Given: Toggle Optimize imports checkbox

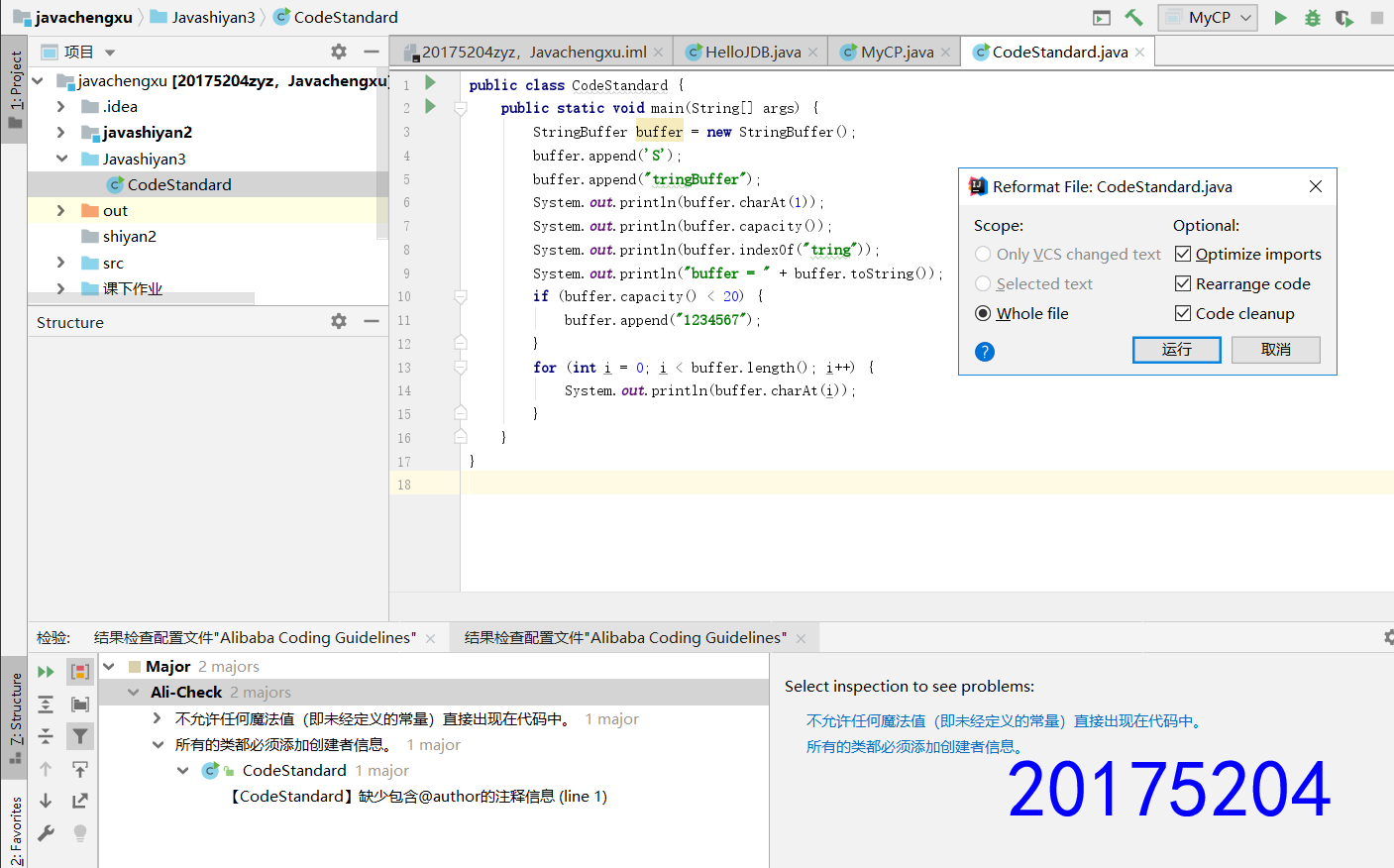Looking at the screenshot, I should (x=1183, y=254).
